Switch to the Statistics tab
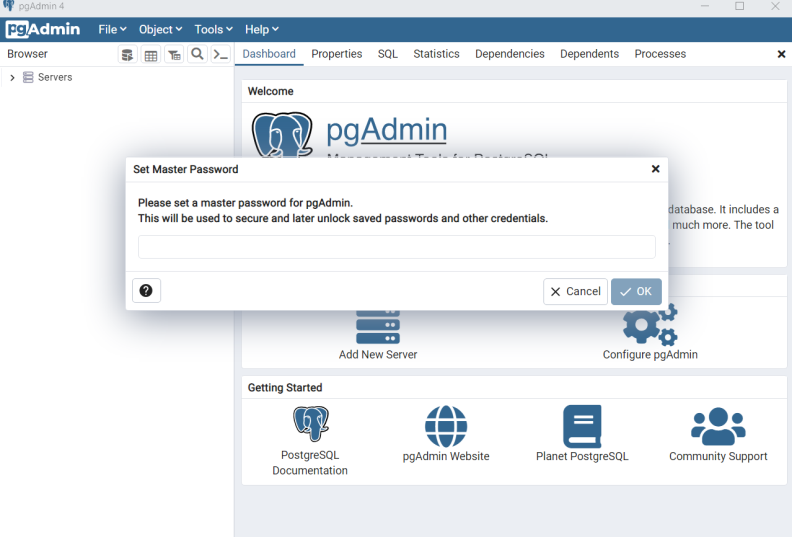Screen dimensions: 792x537 (x=436, y=54)
